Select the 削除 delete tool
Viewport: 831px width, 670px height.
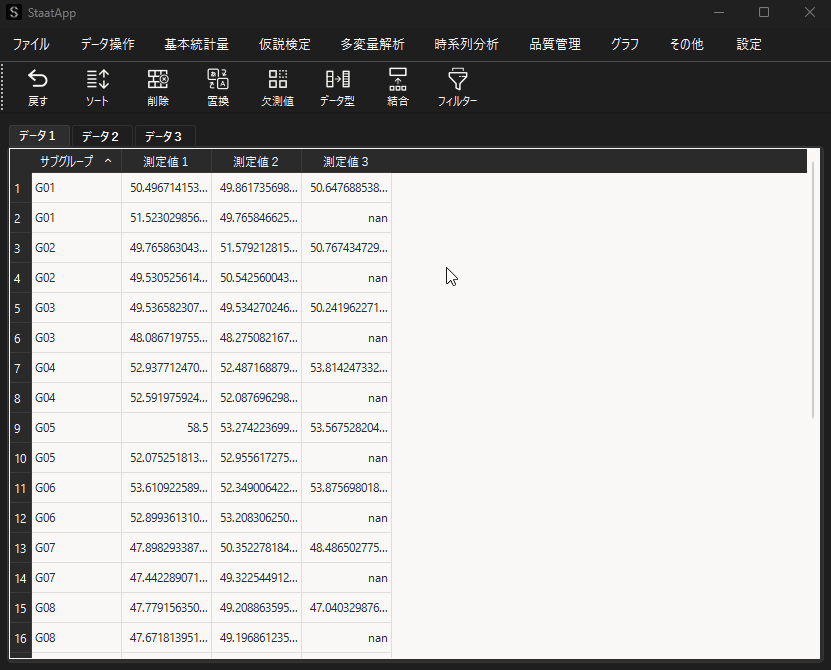(x=157, y=88)
